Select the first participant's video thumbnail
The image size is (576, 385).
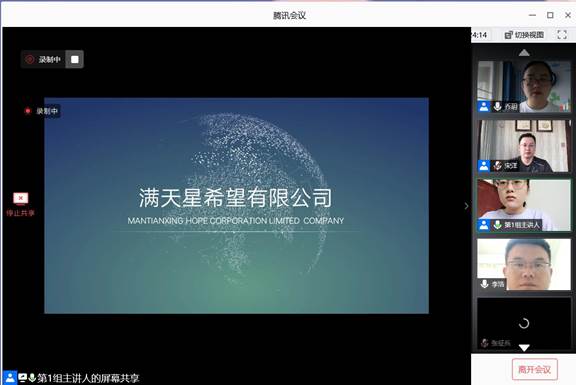coord(524,86)
